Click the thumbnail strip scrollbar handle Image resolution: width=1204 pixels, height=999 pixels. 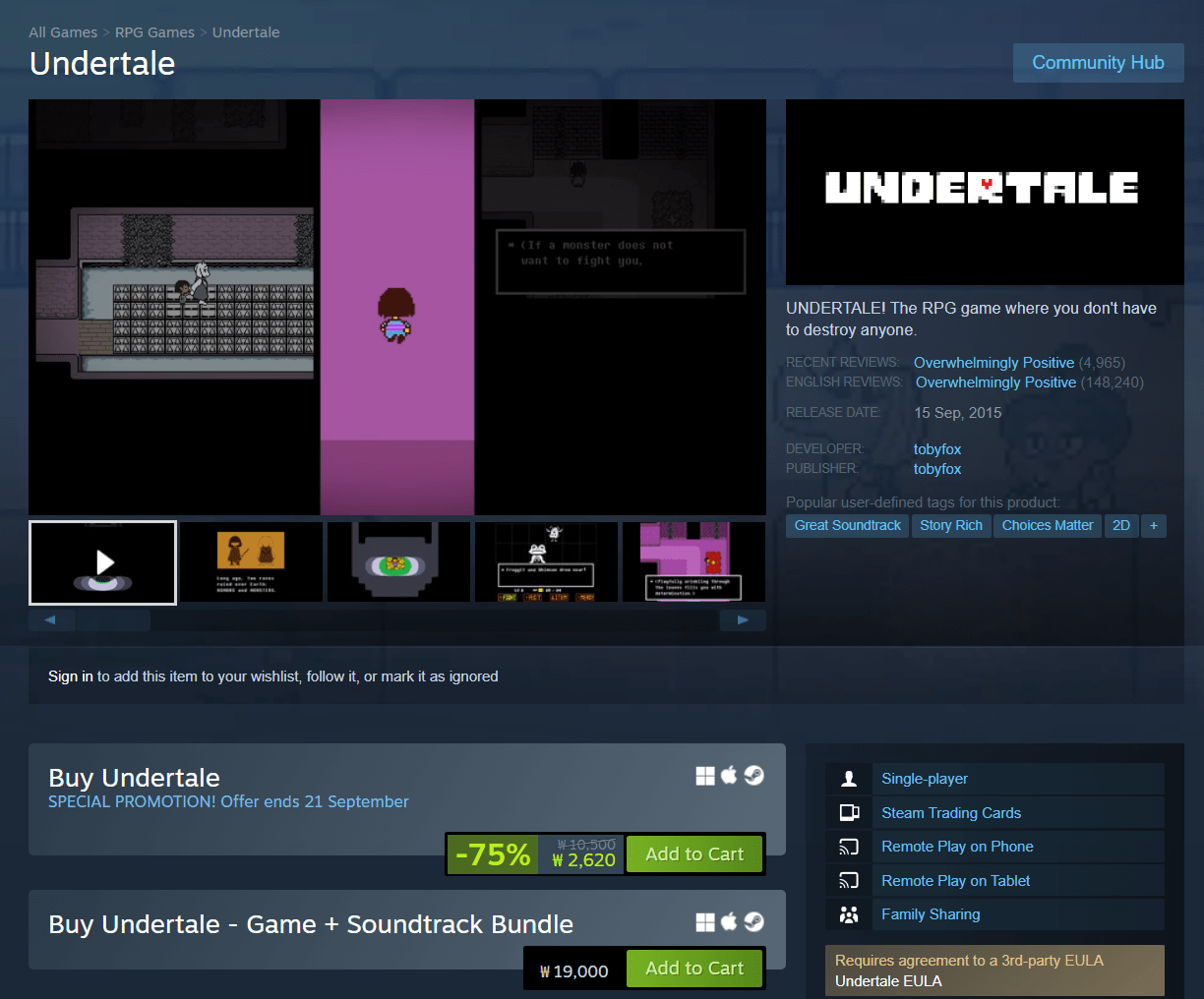[x=113, y=620]
